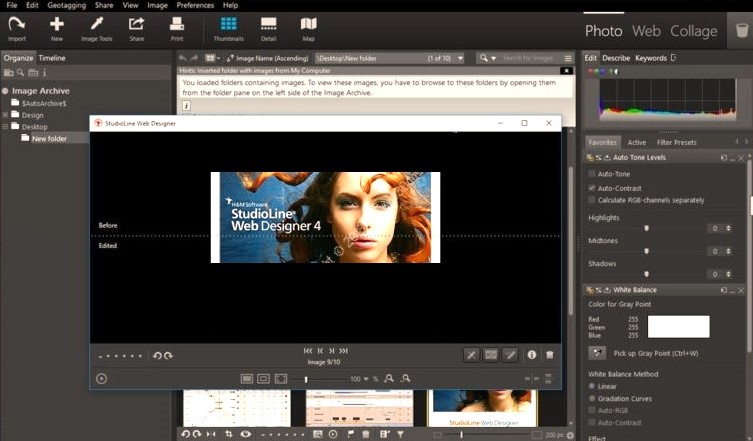This screenshot has height=441, width=753.
Task: Click the New toolbar icon
Action: click(57, 28)
